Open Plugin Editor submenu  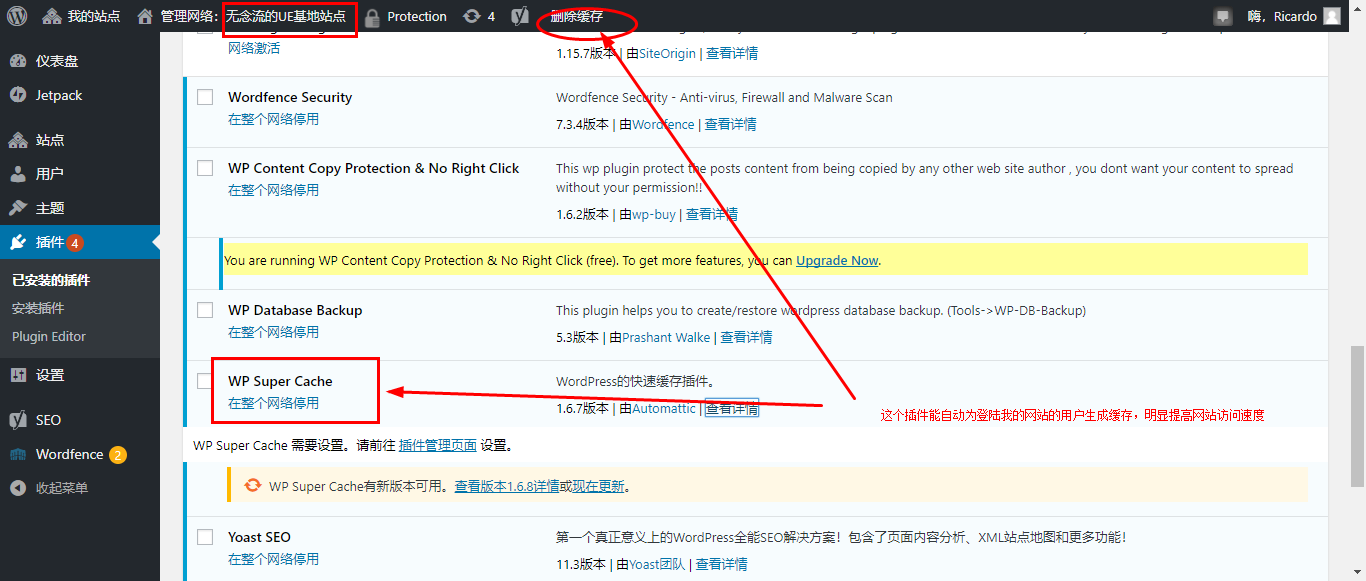49,337
